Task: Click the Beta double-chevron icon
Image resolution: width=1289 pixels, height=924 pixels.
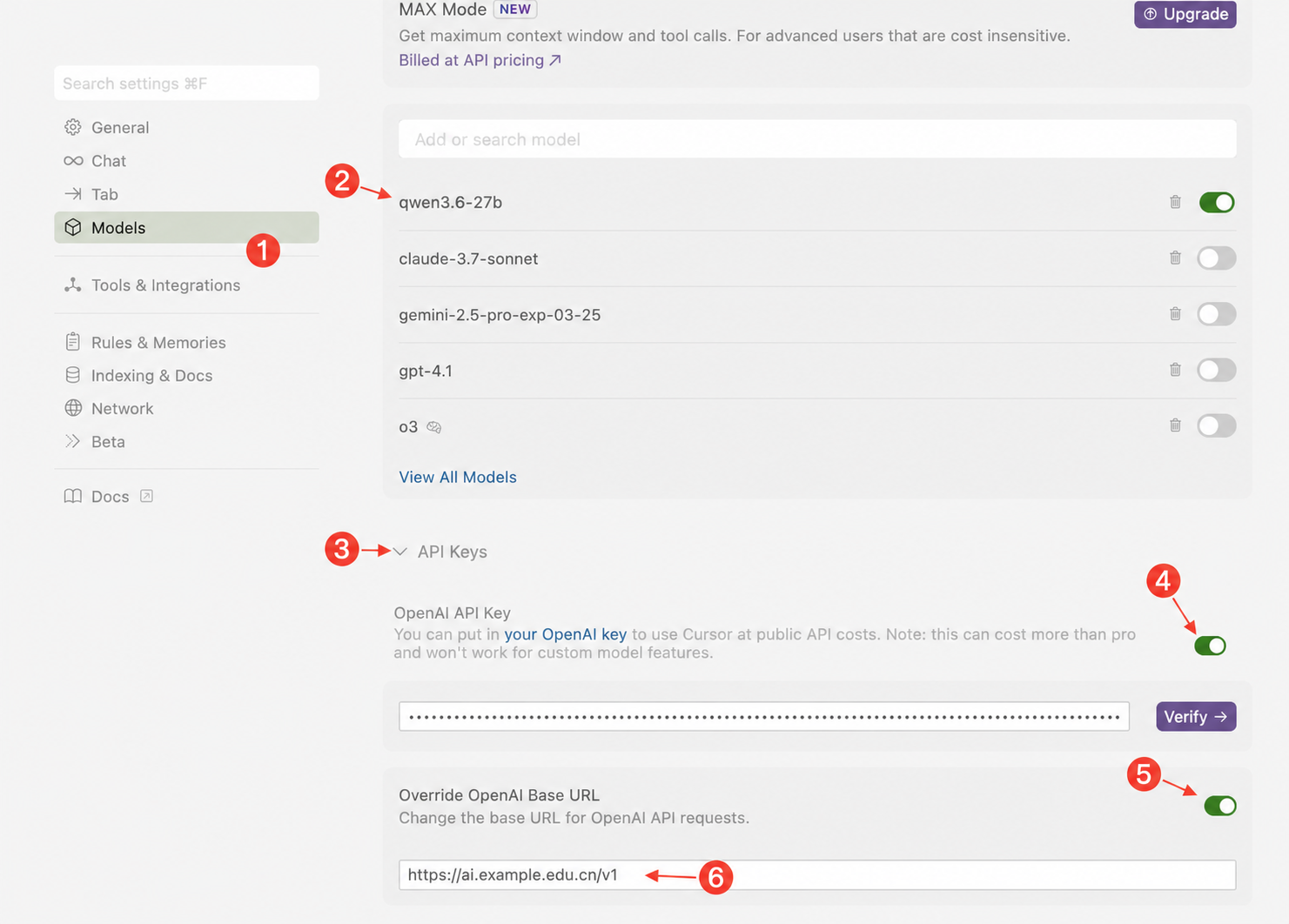Action: point(73,441)
